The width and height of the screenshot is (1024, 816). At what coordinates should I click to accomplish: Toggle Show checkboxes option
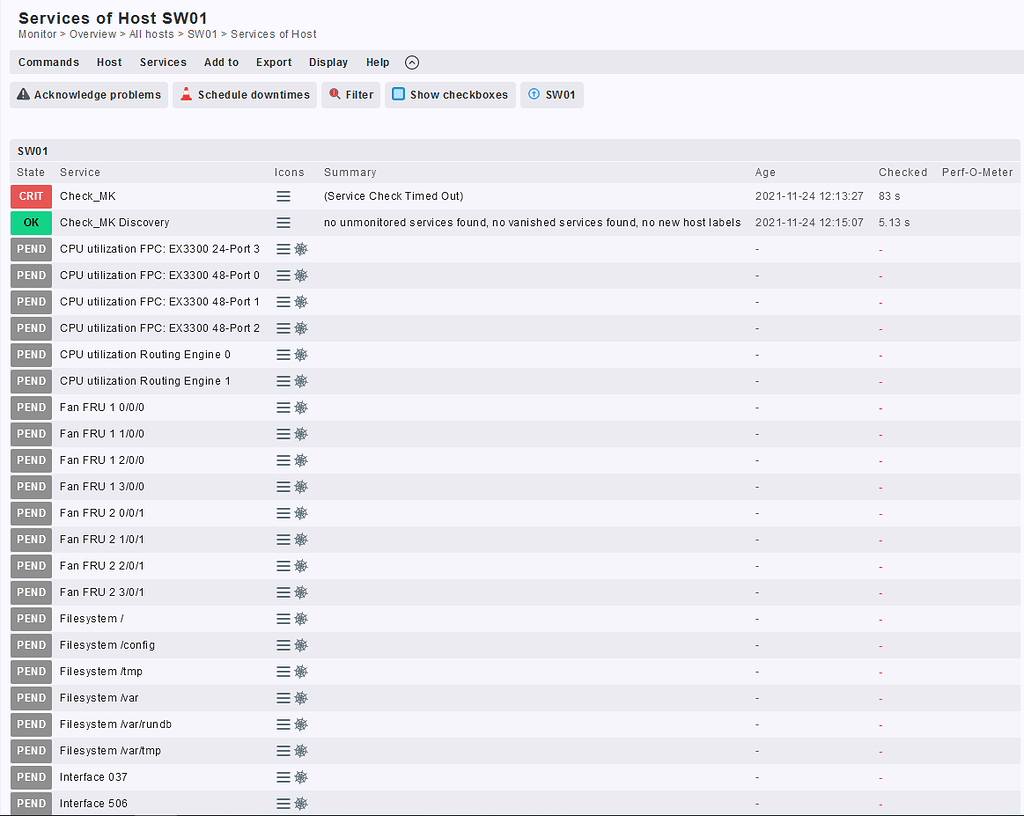450,95
